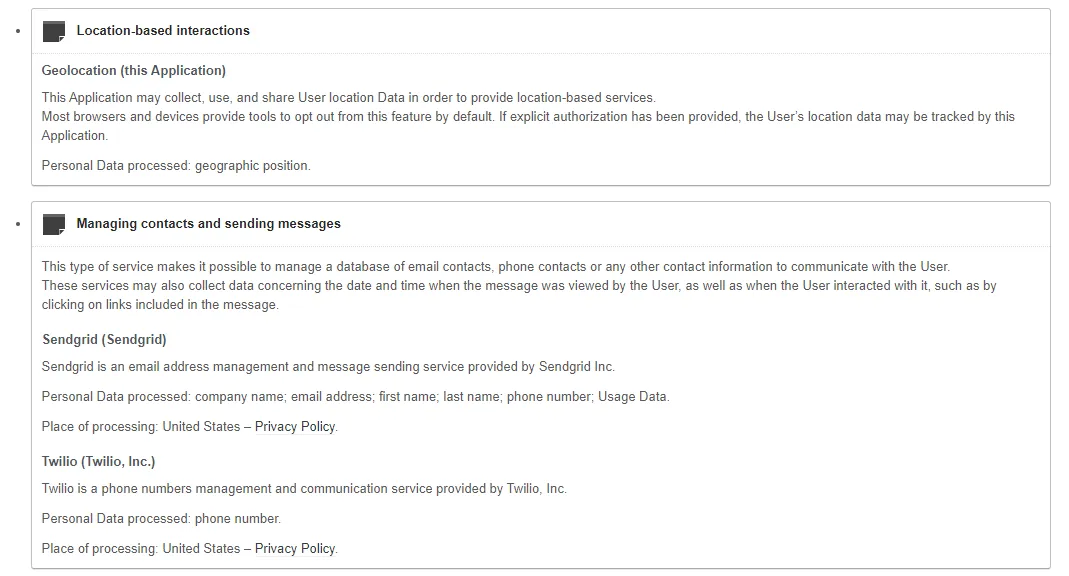Click the Twilio (Twilio, Inc.) heading
Screen dimensions: 1069x576
(99, 462)
